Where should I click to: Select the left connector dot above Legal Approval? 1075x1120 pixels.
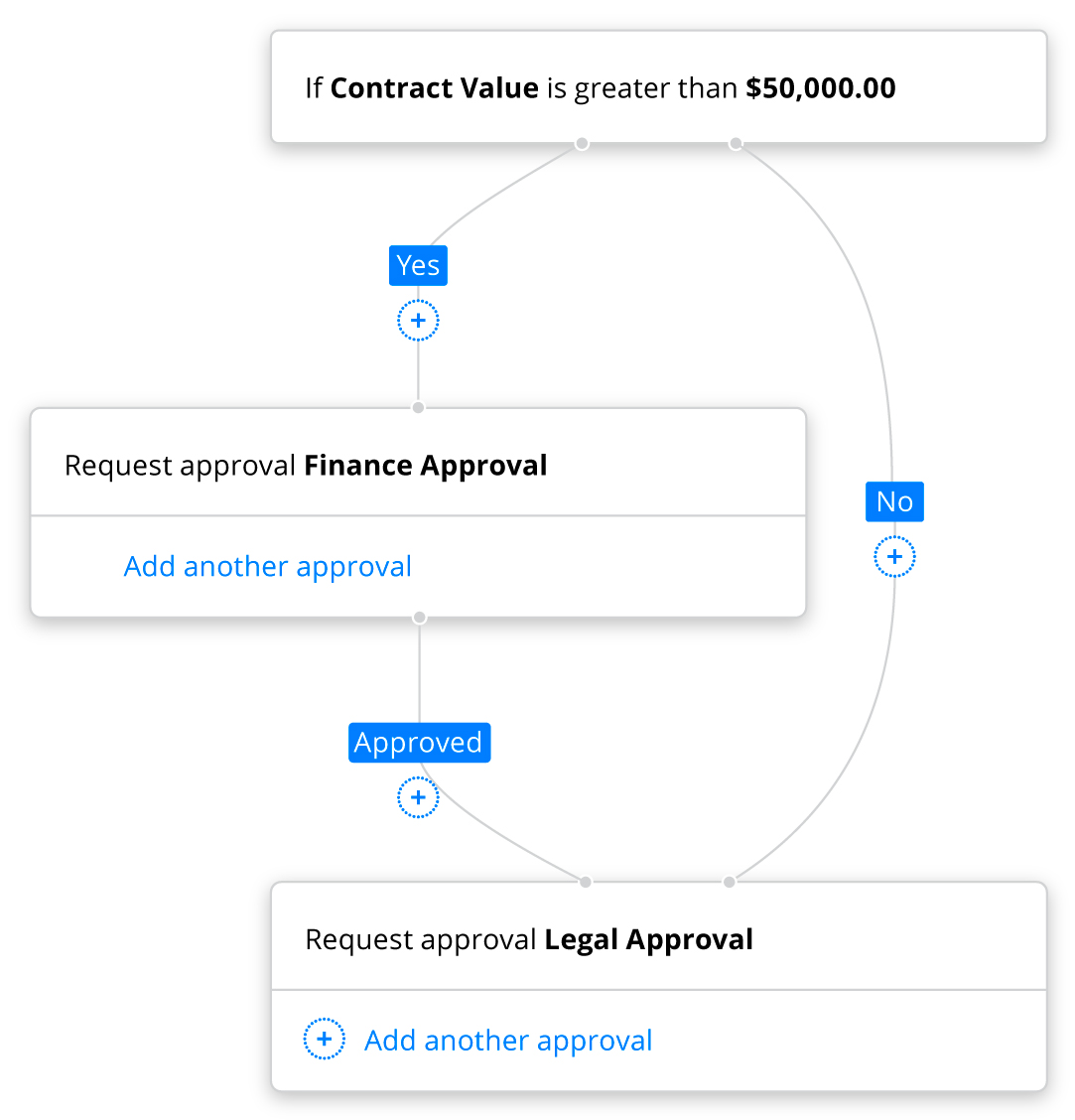[585, 880]
